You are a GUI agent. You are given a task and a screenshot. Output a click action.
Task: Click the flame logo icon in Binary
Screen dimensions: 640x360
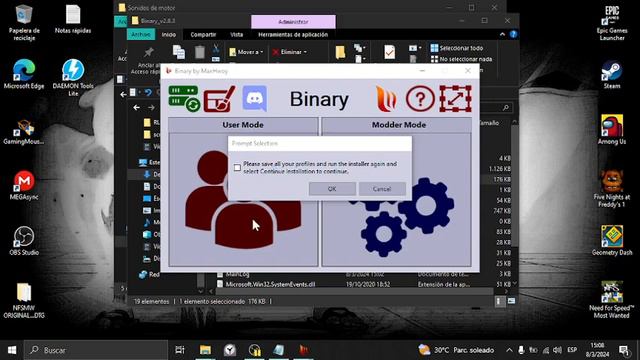tap(386, 98)
